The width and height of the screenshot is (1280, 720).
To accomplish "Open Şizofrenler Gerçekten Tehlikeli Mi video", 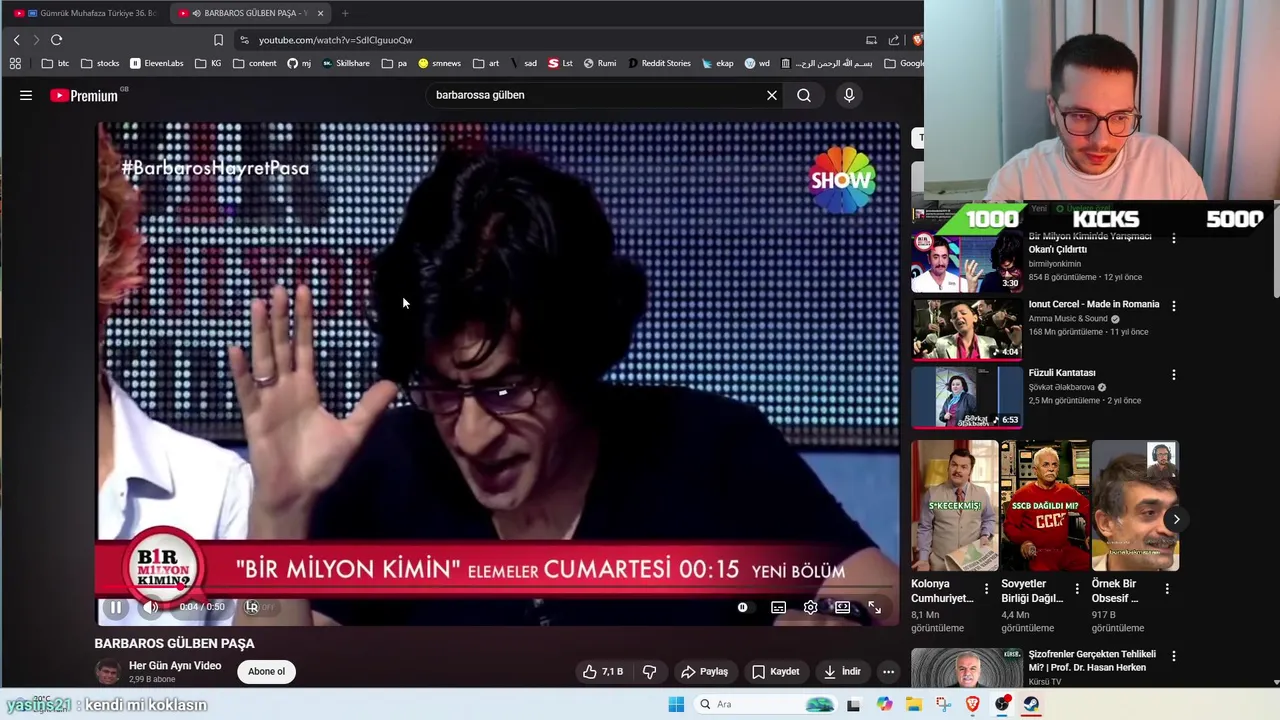I will tap(1092, 661).
